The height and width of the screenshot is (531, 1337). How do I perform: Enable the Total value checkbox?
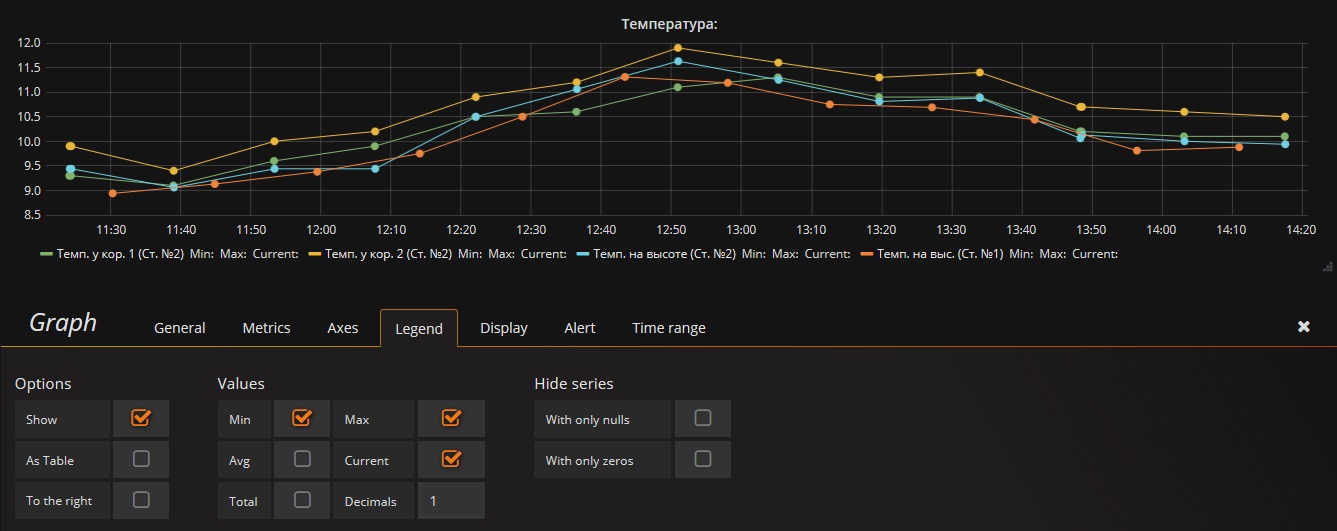(301, 499)
